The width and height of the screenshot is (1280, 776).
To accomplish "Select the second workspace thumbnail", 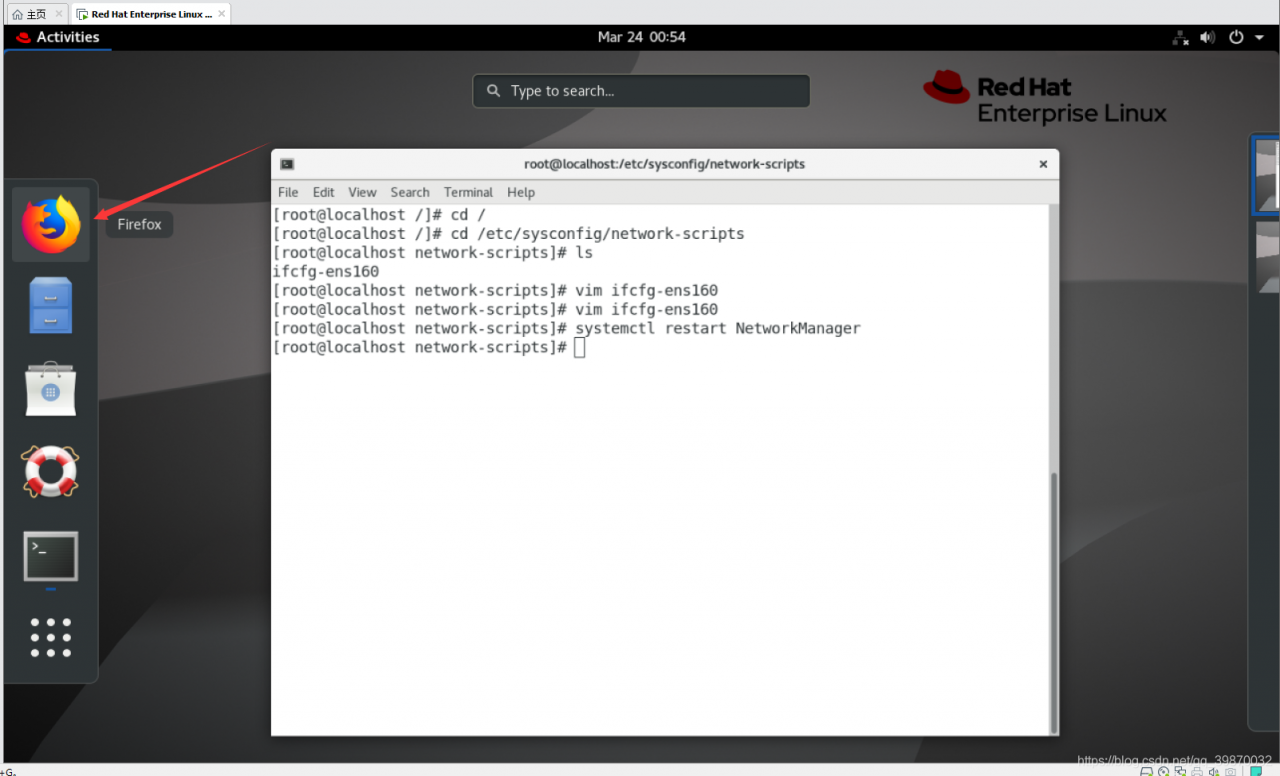I will coord(1267,257).
